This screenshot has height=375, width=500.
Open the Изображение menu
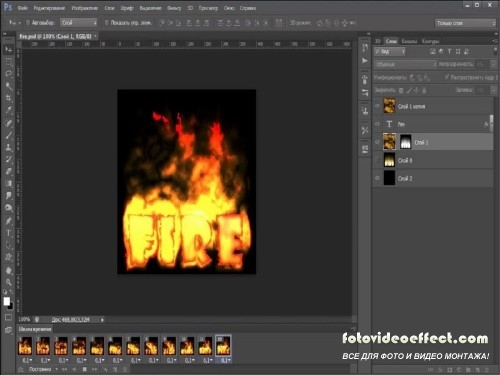85,8
